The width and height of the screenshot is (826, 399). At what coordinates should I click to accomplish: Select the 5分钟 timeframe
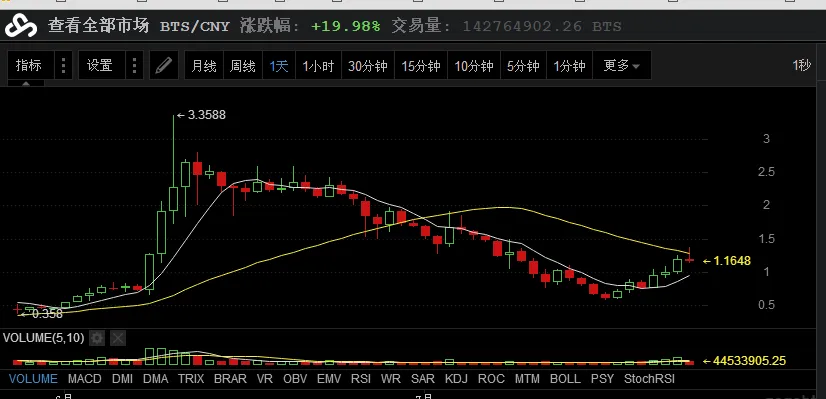click(524, 65)
